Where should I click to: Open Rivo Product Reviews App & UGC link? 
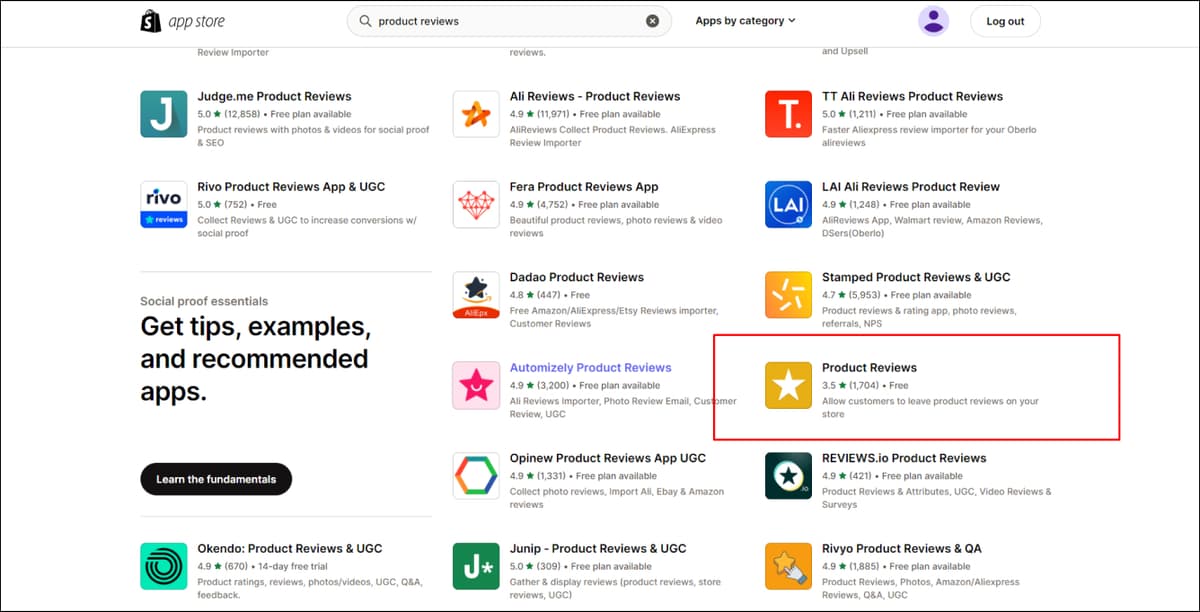pos(291,187)
